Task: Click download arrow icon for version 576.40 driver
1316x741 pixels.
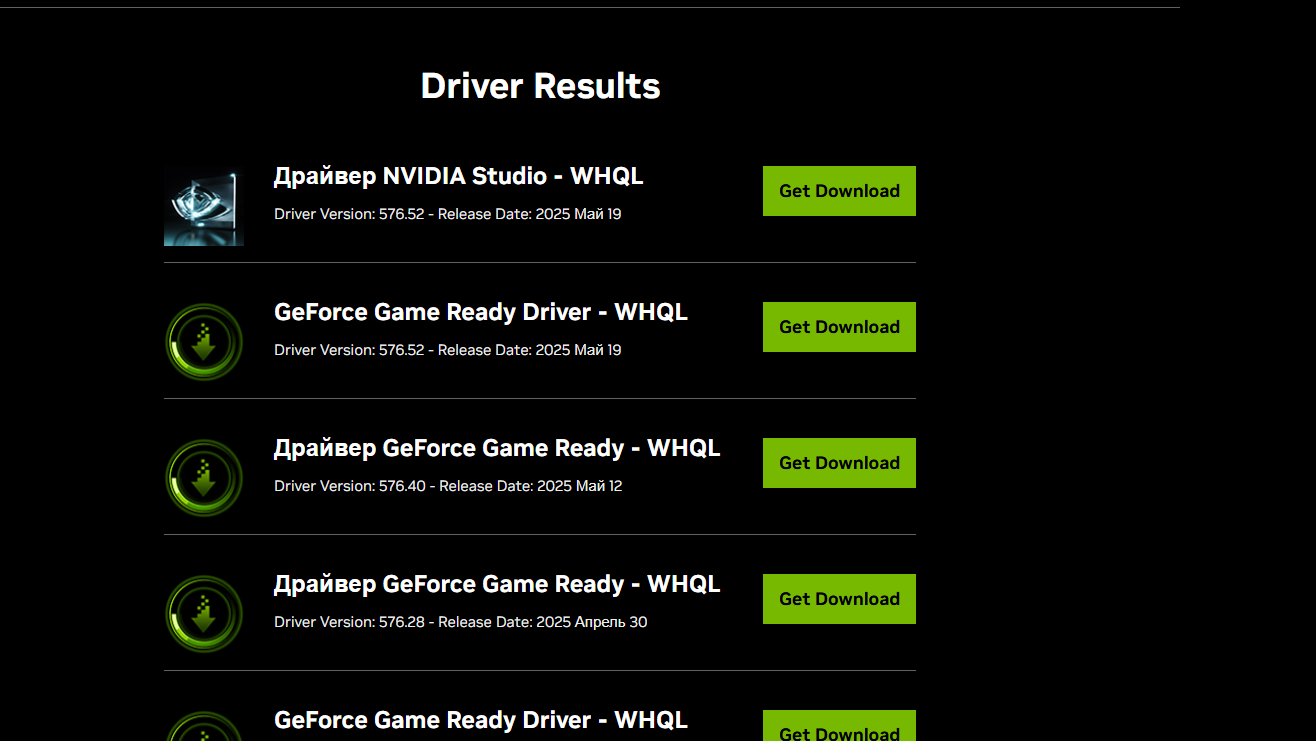Action: point(204,478)
